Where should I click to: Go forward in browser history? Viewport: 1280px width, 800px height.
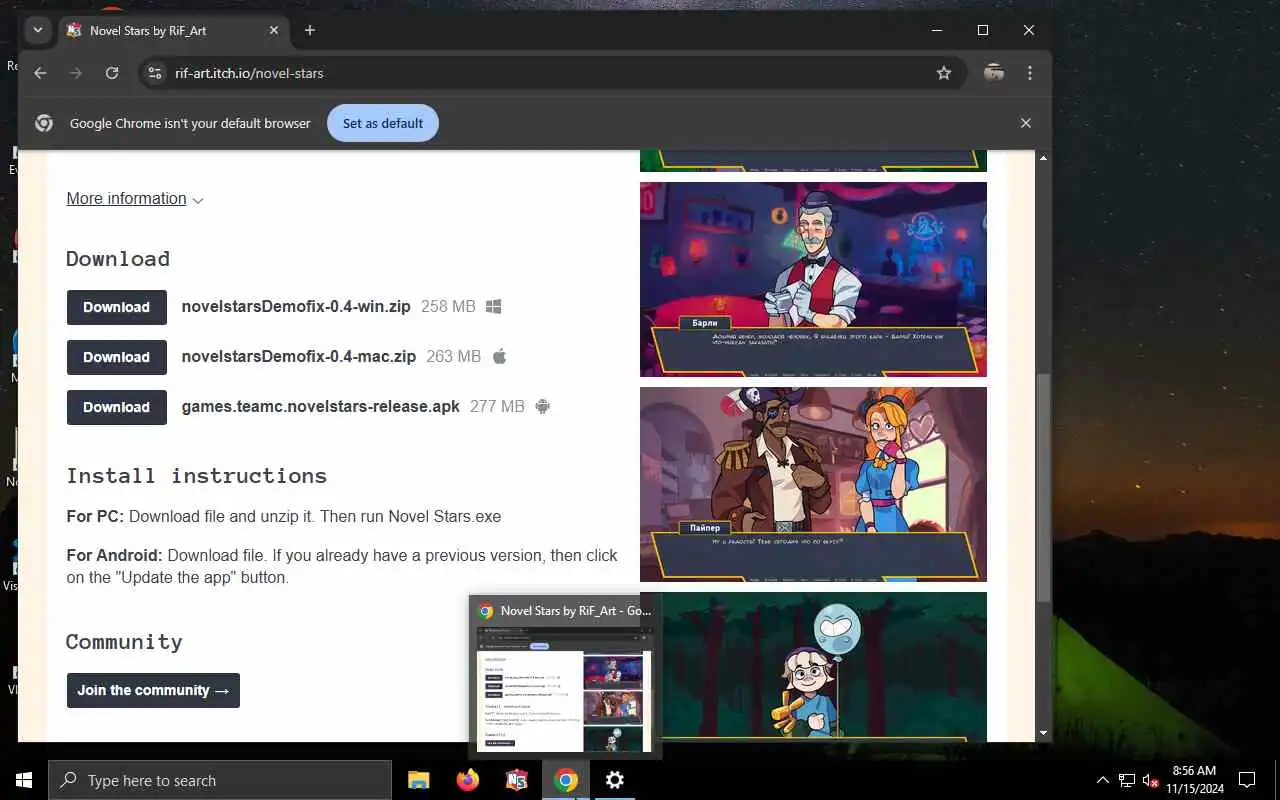(76, 73)
